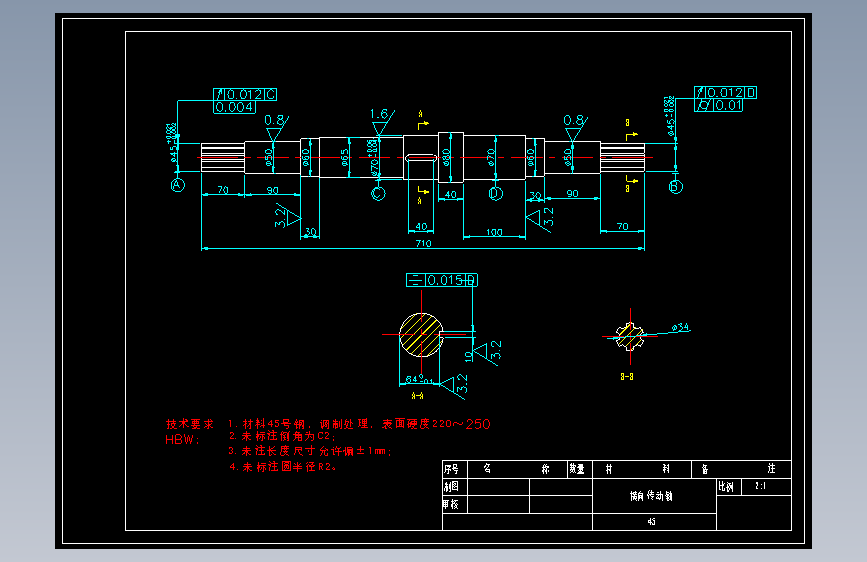Image resolution: width=867 pixels, height=562 pixels.
Task: Click the '比例' title block label
Action: click(x=725, y=487)
